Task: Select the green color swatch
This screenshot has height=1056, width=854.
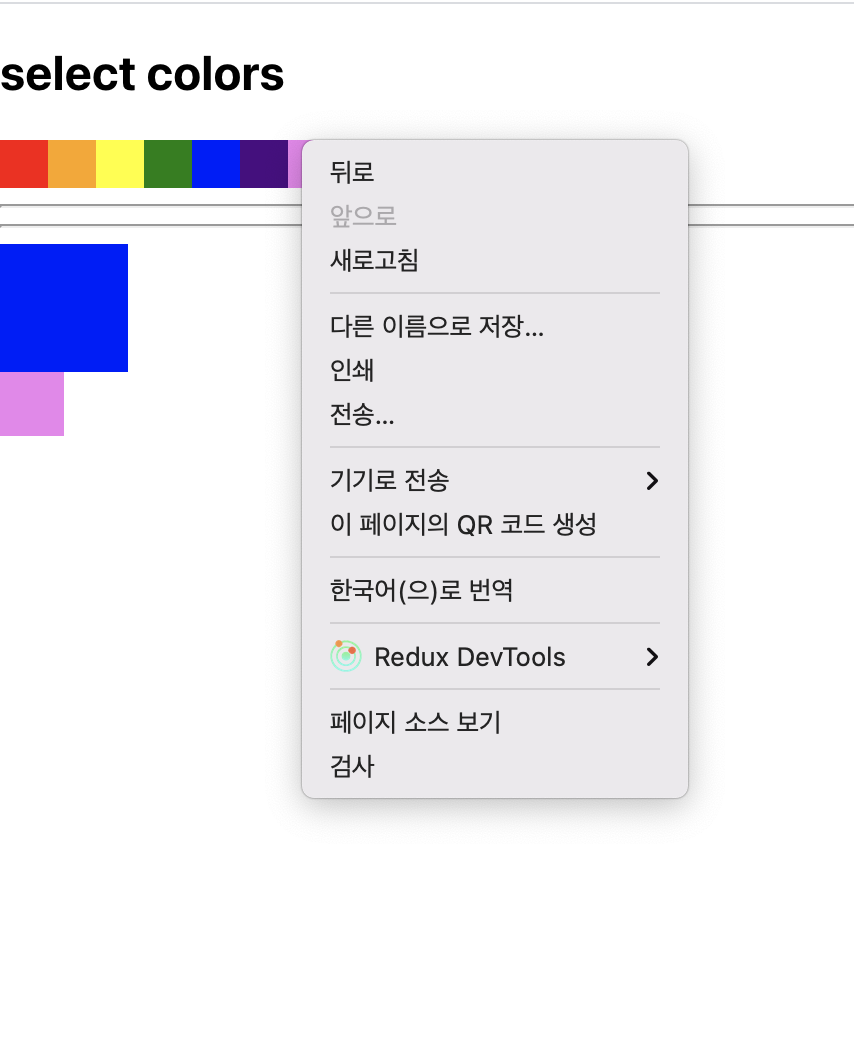Action: click(168, 164)
